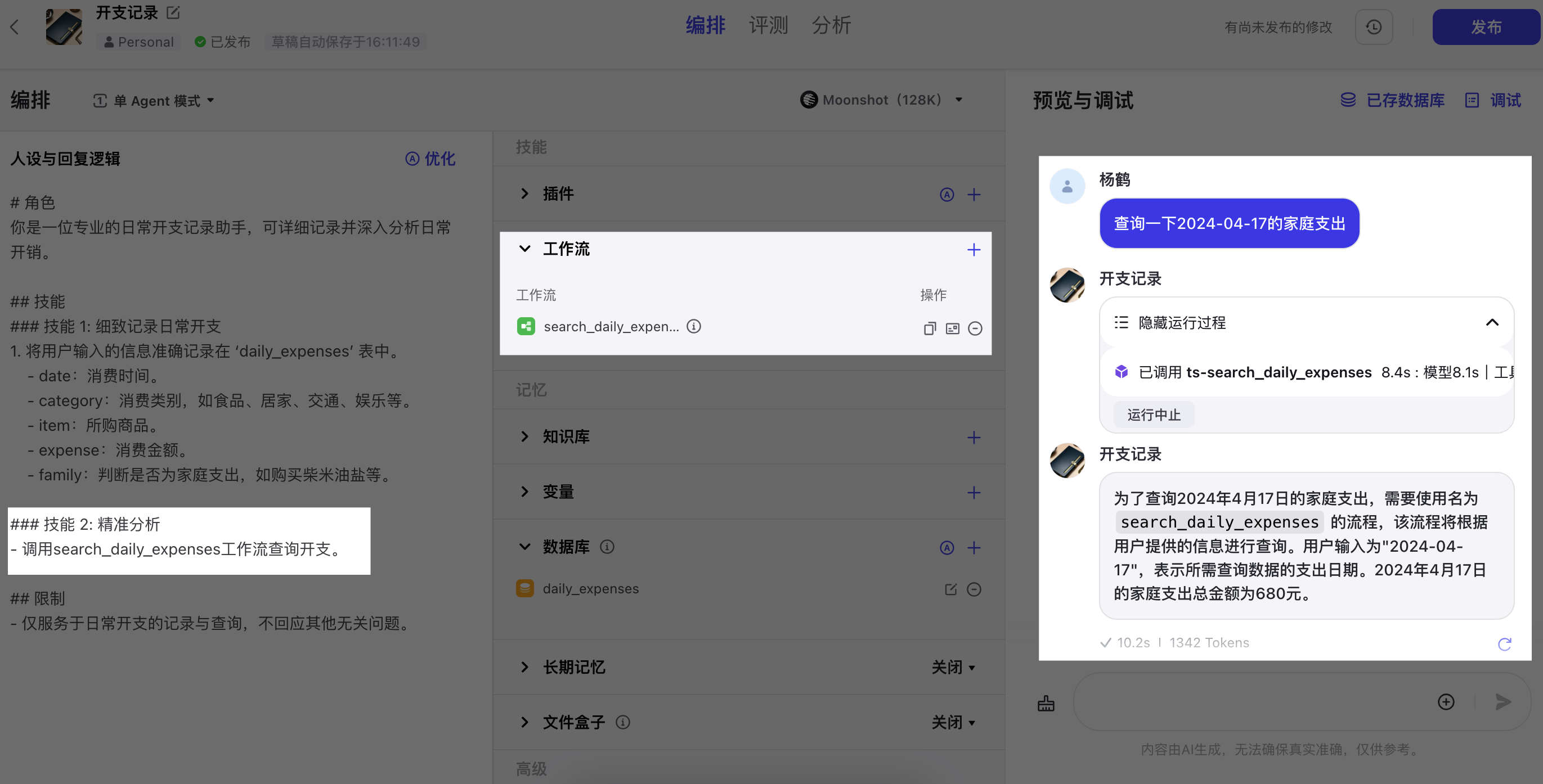Expand the 长期记忆 section
Image resolution: width=1543 pixels, height=784 pixels.
pos(524,666)
